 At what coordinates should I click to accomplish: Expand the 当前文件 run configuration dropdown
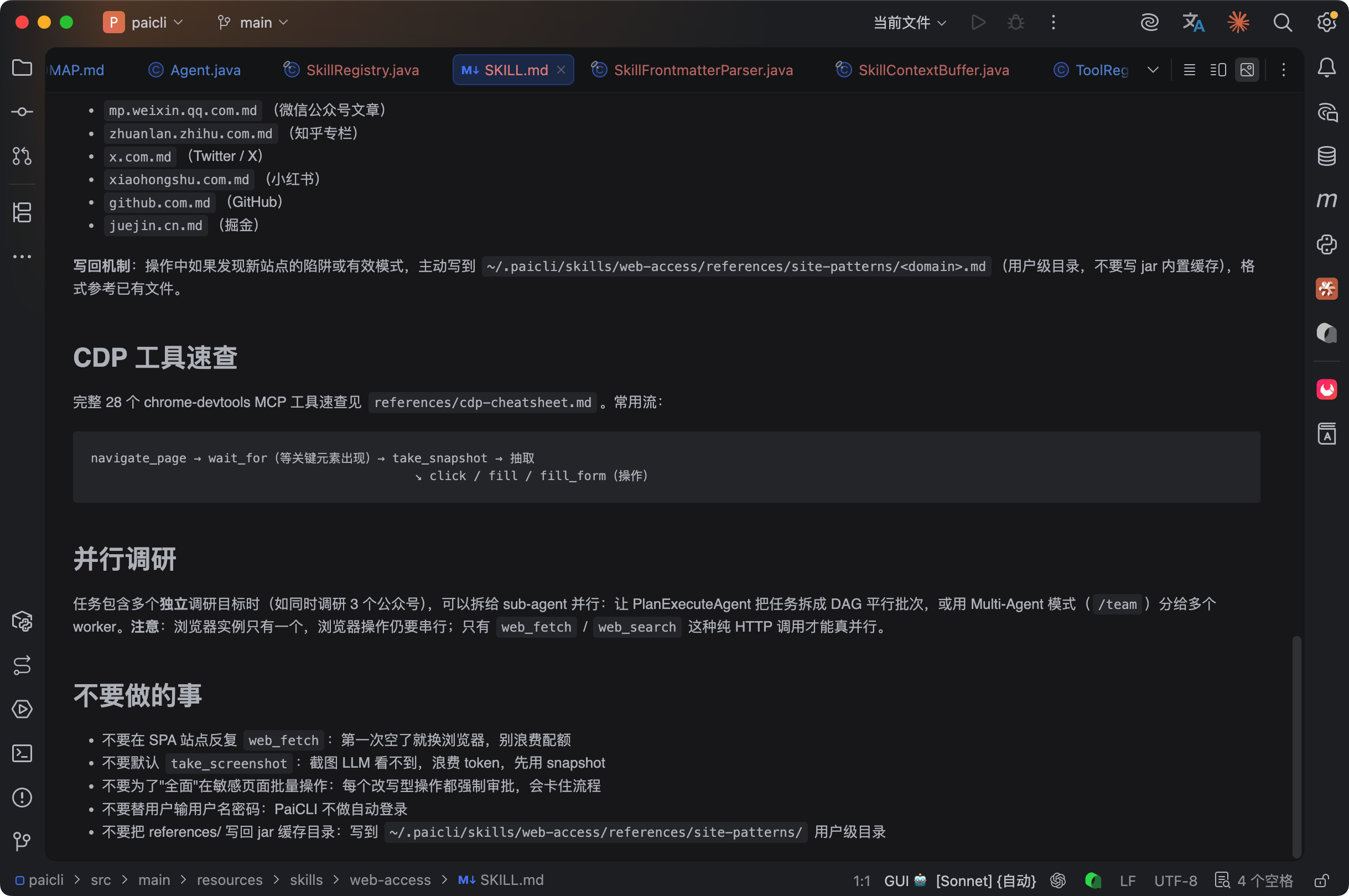(910, 22)
